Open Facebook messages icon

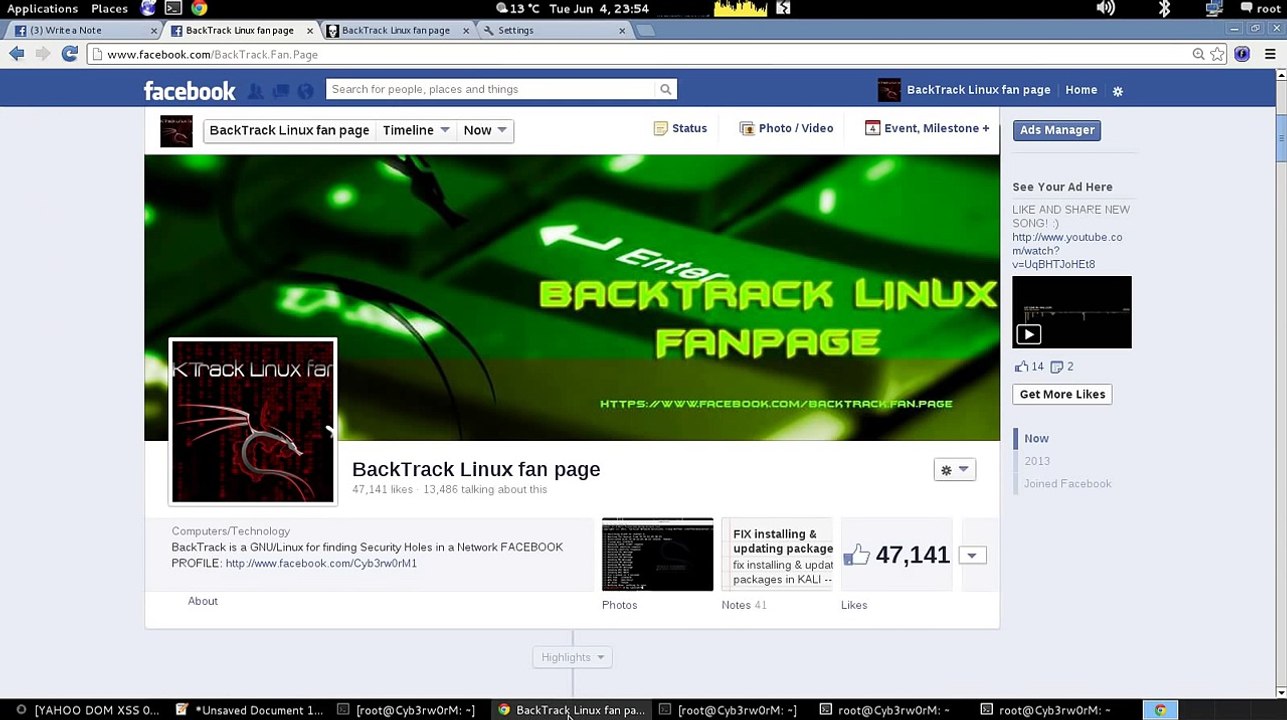(281, 91)
